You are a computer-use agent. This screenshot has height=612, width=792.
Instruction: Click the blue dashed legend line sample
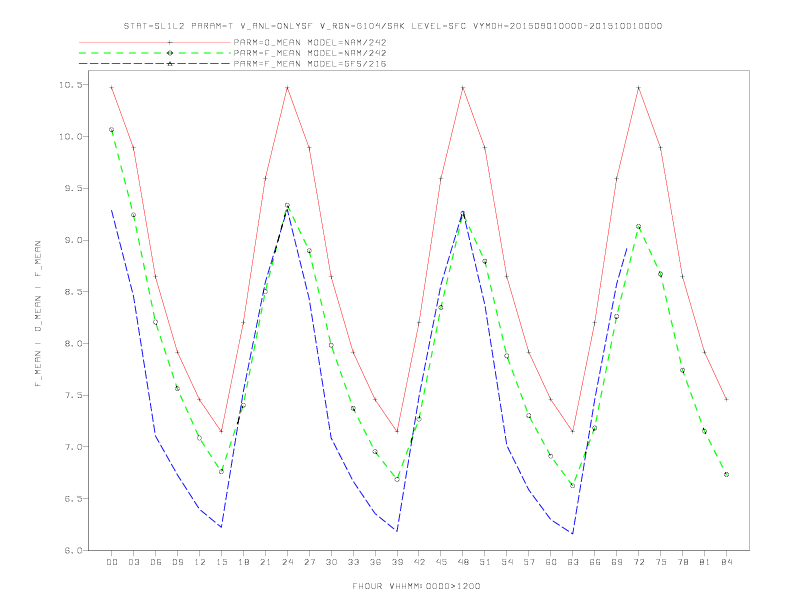pyautogui.click(x=155, y=64)
